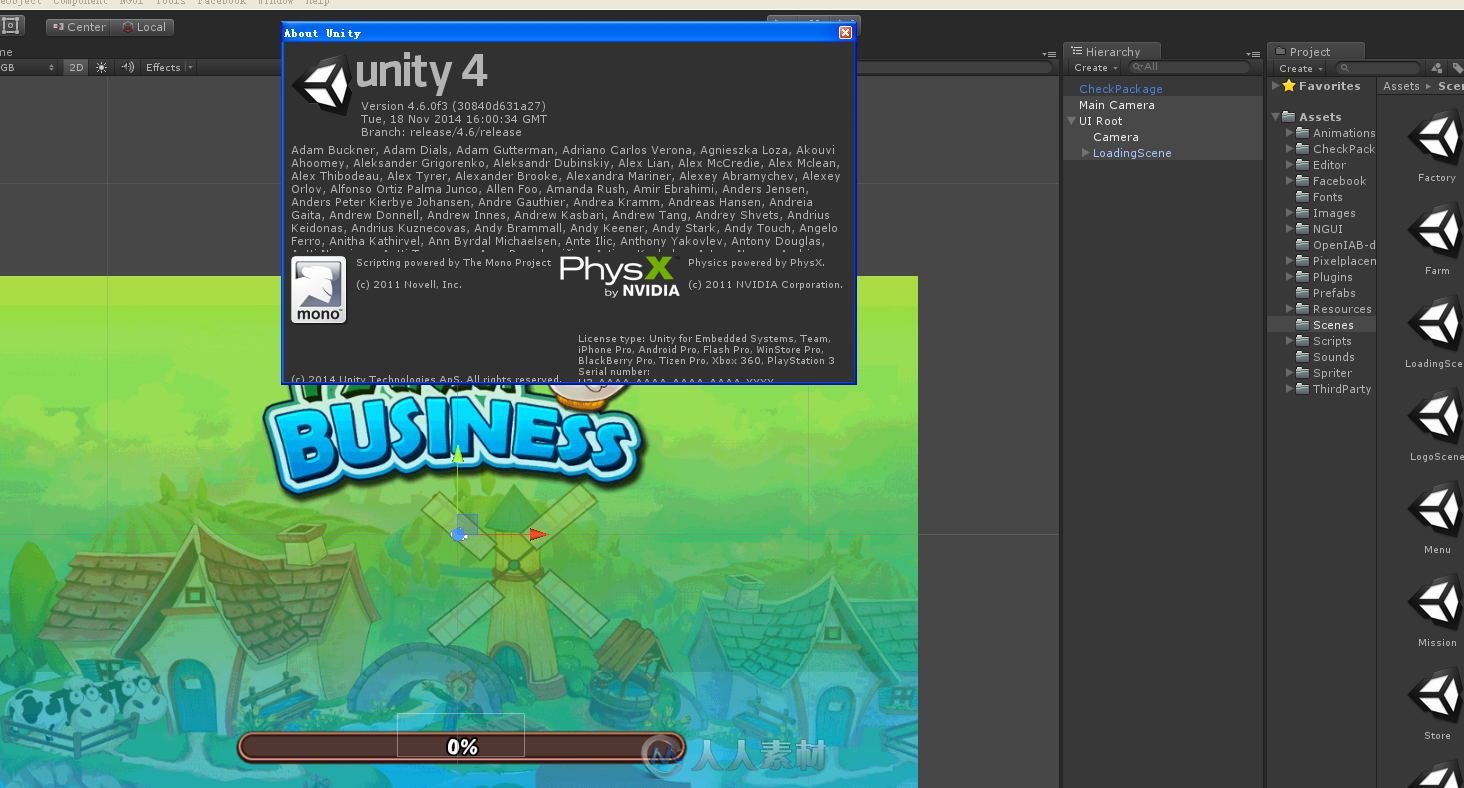Open the Hierarchy Create dropdown
Screen dimensions: 1464x788
click(1095, 68)
